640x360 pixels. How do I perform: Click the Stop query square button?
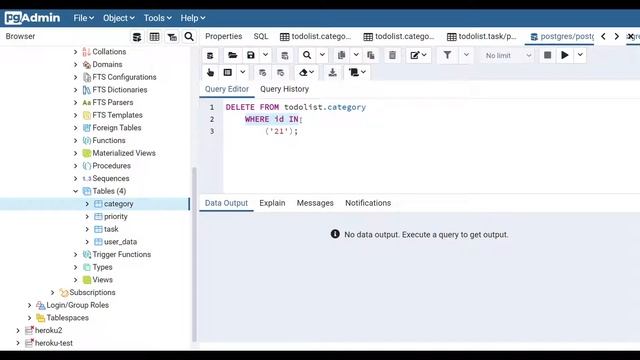coord(547,55)
